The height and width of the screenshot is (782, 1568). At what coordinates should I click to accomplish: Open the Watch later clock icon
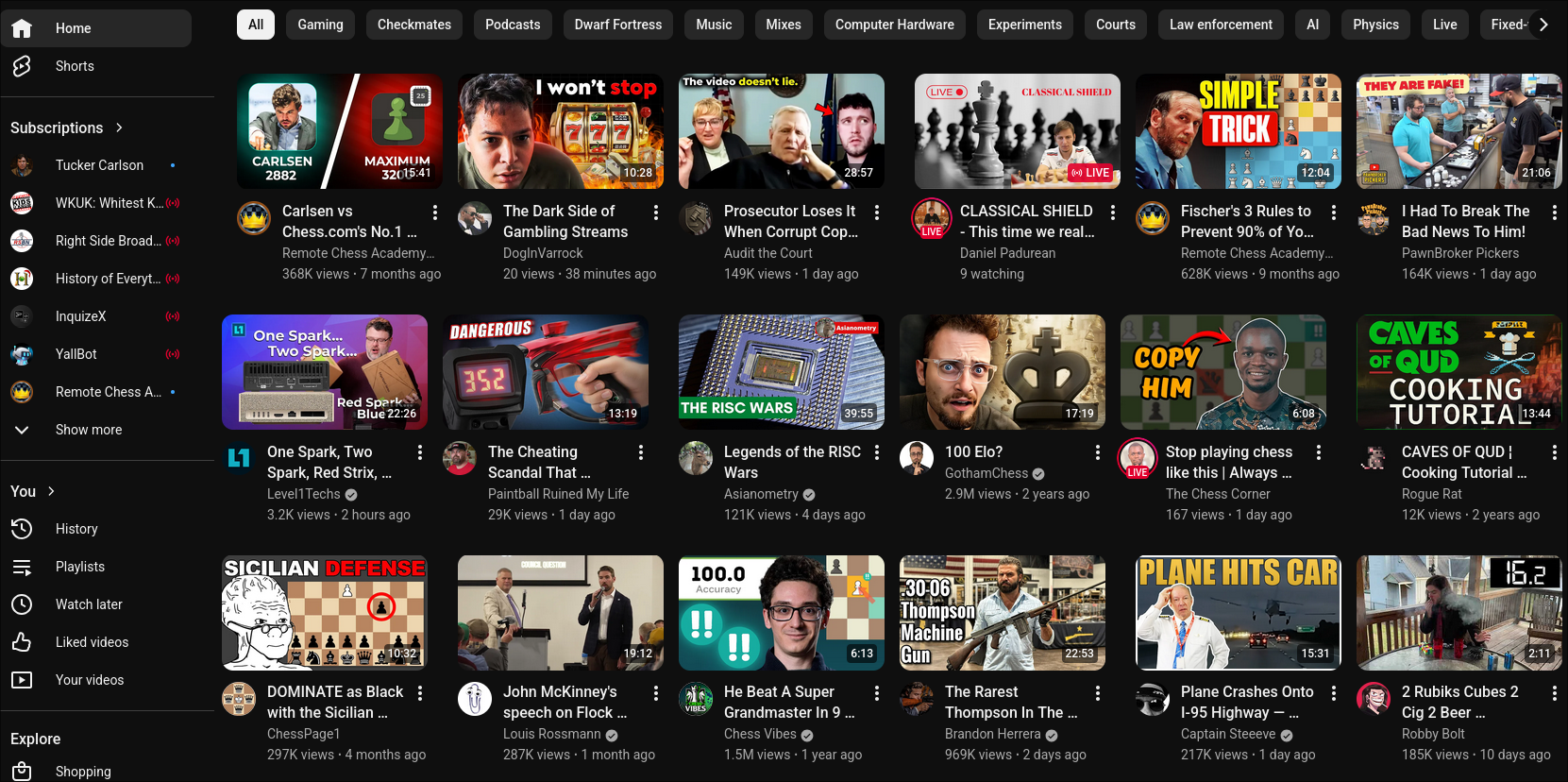[x=22, y=604]
